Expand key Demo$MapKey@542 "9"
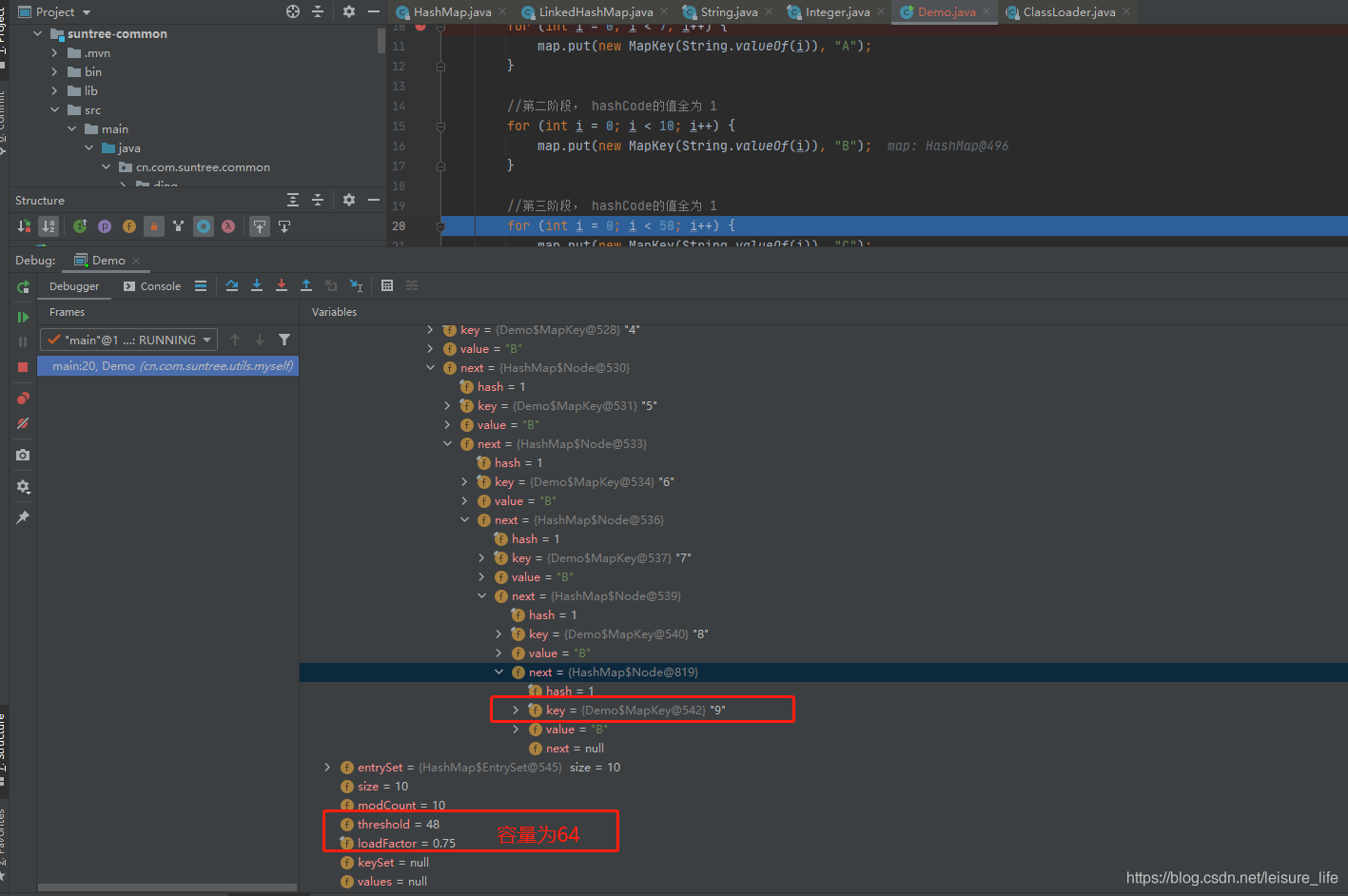Screen dimensions: 1348x896 pos(516,711)
